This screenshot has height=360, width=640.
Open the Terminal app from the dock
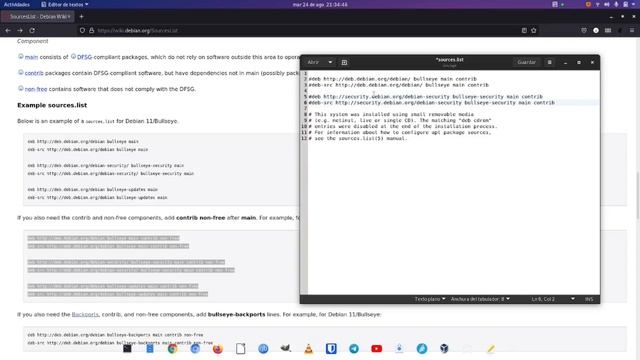pos(127,349)
